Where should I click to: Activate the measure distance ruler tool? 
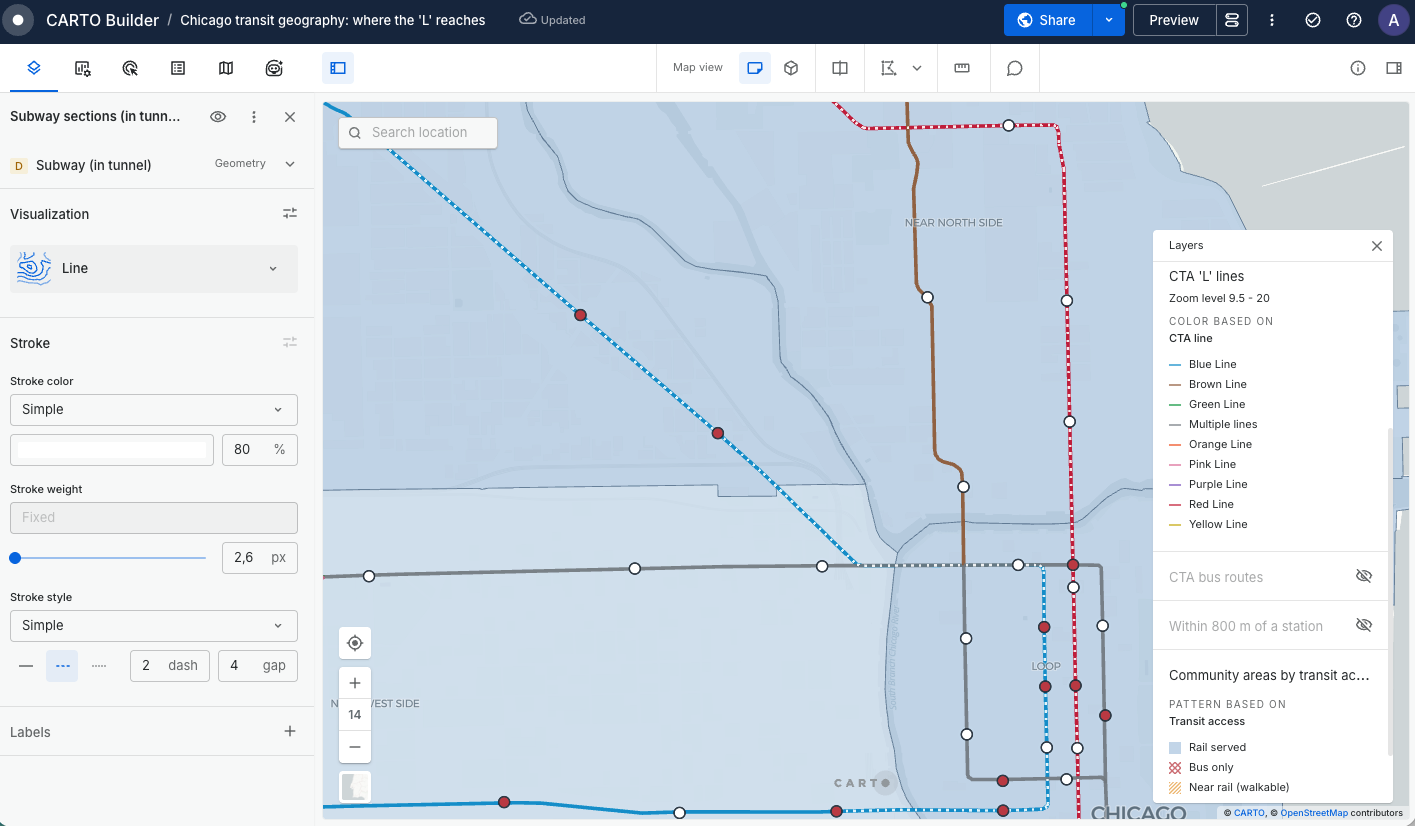pos(962,68)
